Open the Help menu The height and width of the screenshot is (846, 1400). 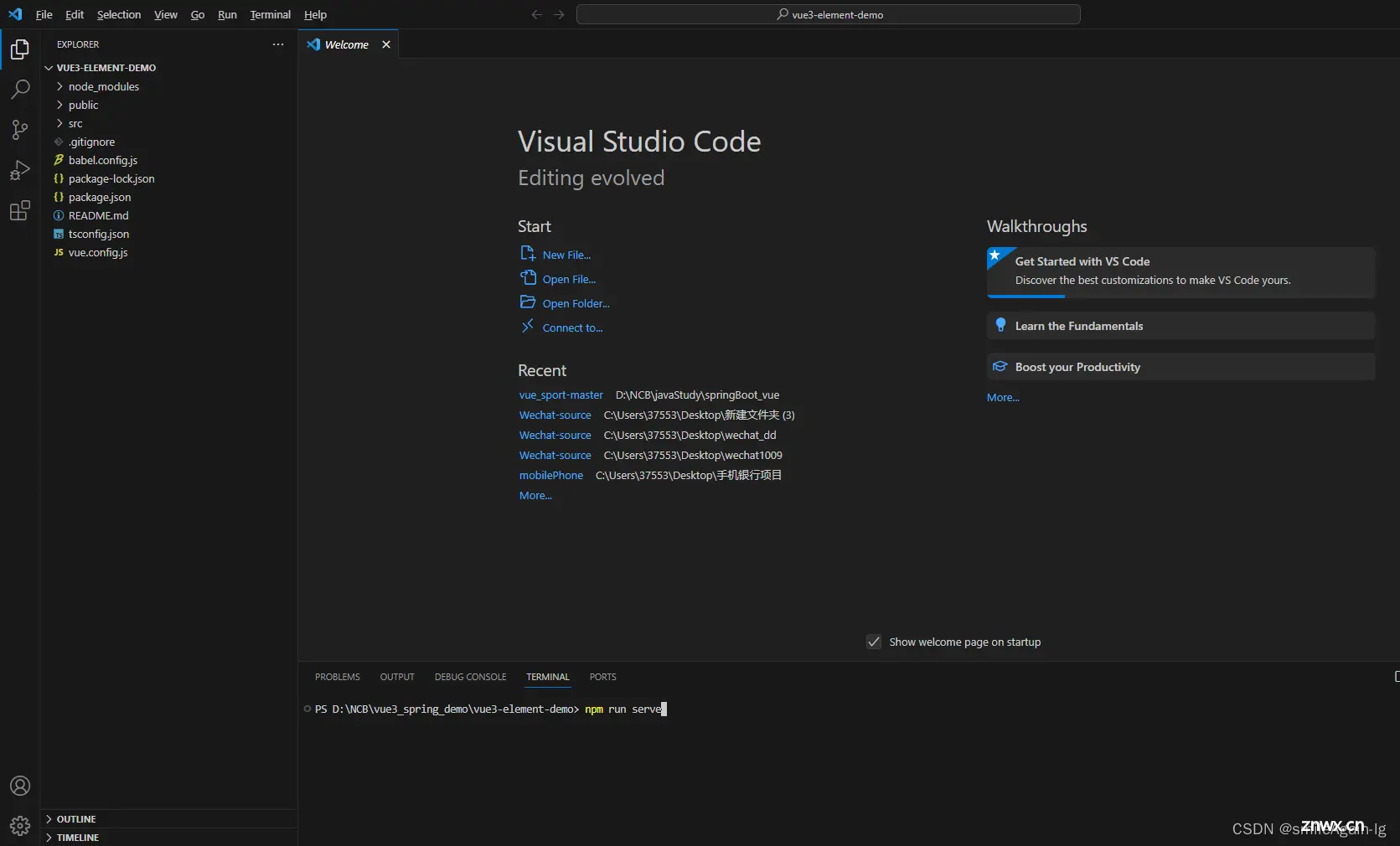(x=316, y=14)
